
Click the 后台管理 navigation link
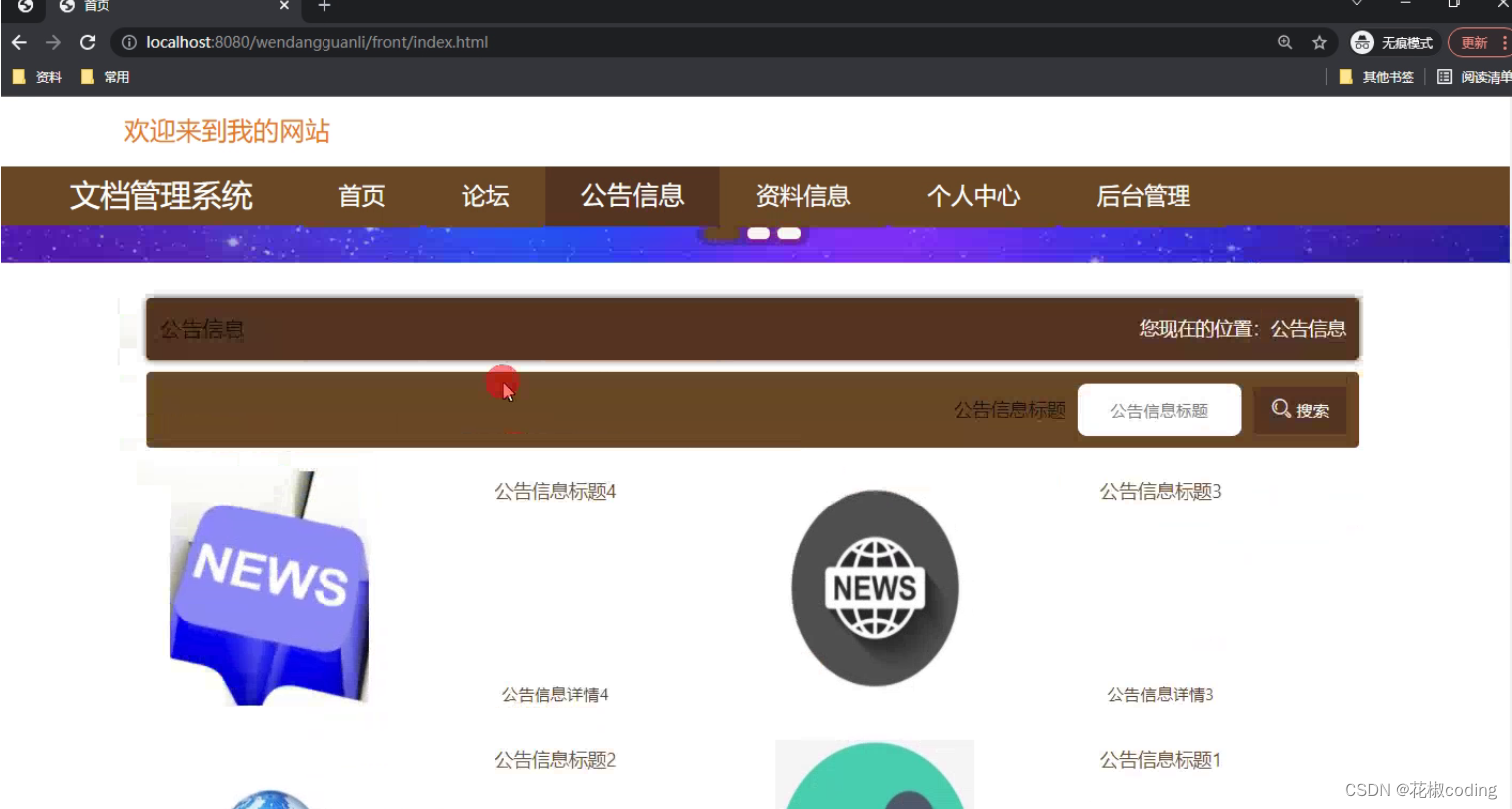(x=1143, y=196)
